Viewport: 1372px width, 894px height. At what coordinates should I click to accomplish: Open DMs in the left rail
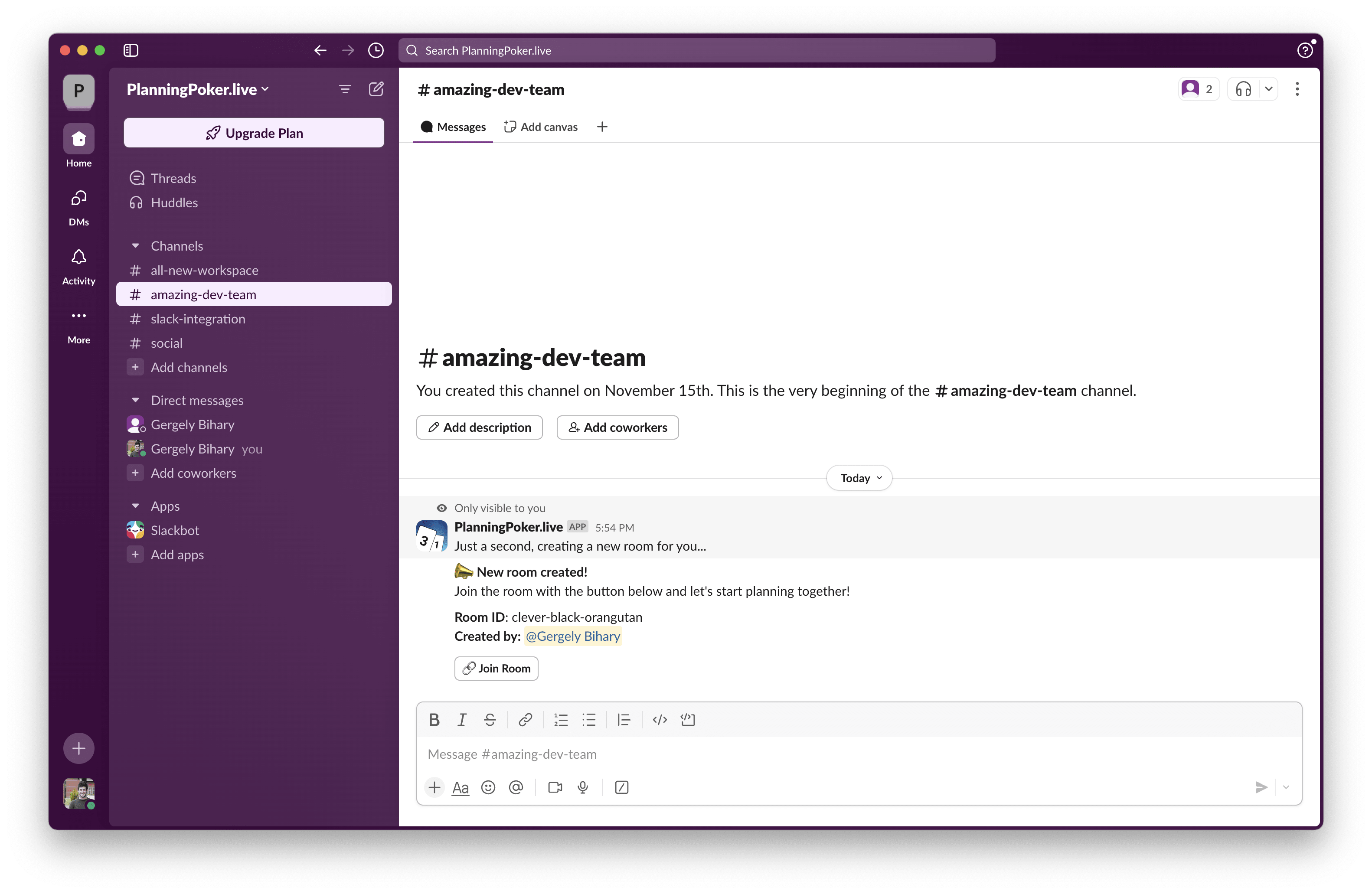[79, 208]
